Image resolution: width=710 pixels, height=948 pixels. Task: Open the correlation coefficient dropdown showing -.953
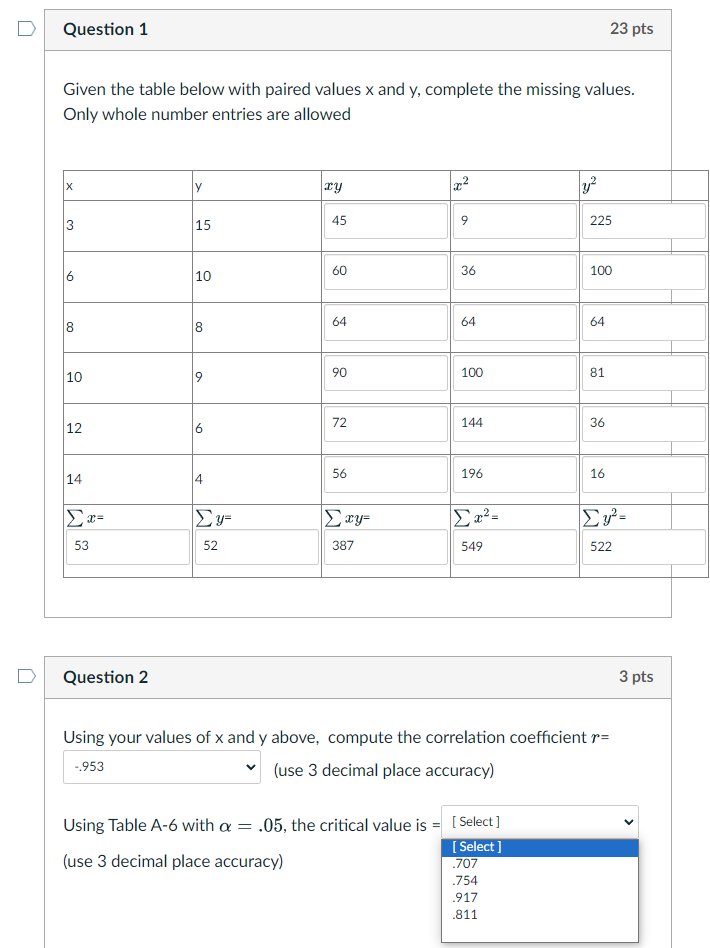tap(161, 769)
